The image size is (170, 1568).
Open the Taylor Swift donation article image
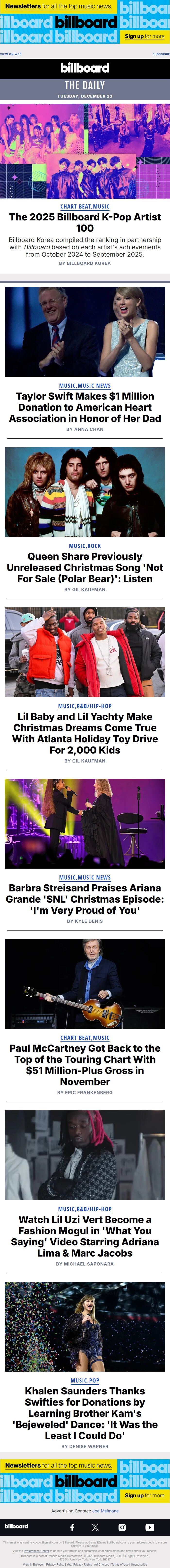click(x=85, y=332)
